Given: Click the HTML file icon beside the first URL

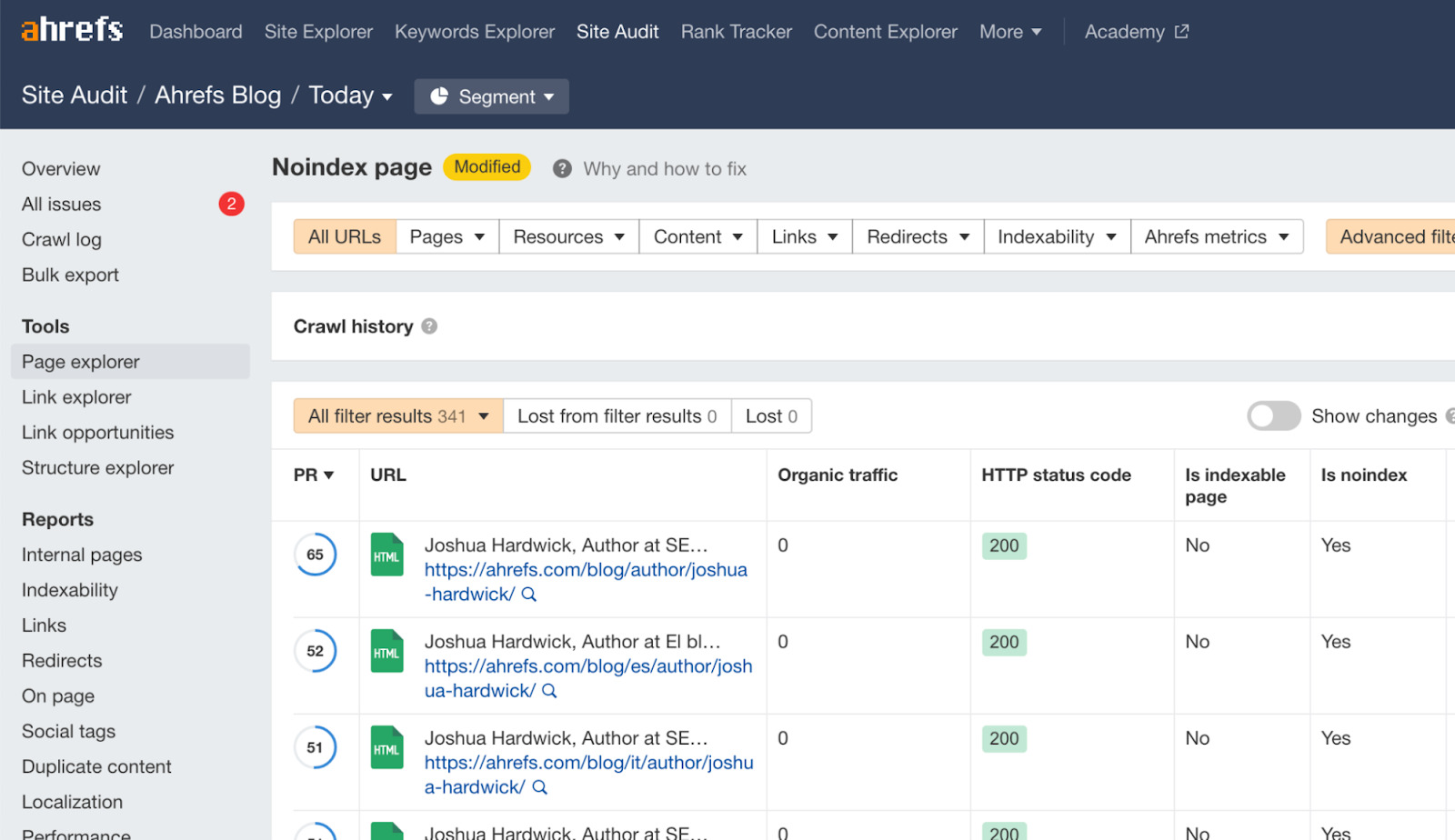Looking at the screenshot, I should tap(386, 555).
